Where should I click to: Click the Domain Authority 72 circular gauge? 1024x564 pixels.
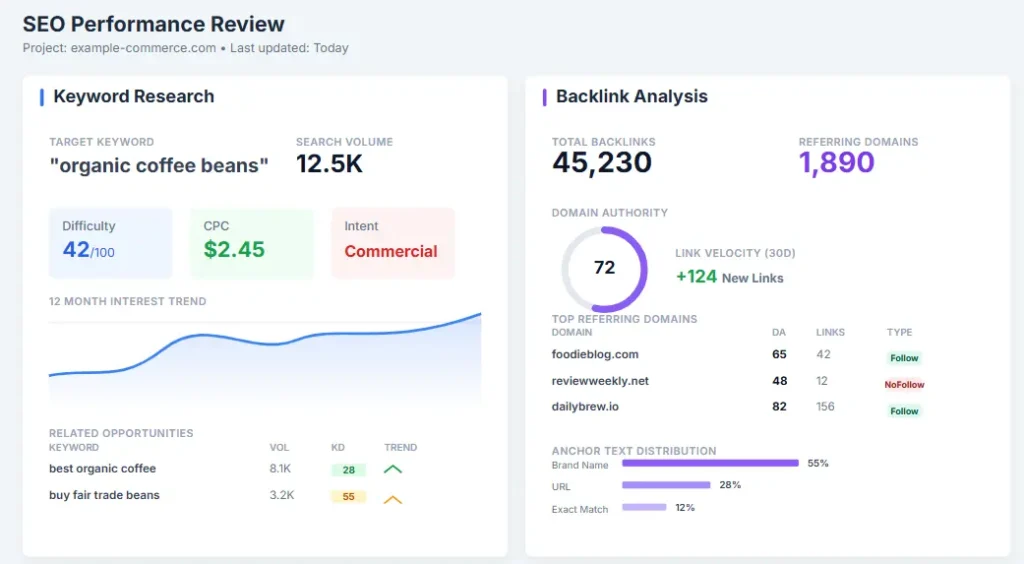click(604, 268)
